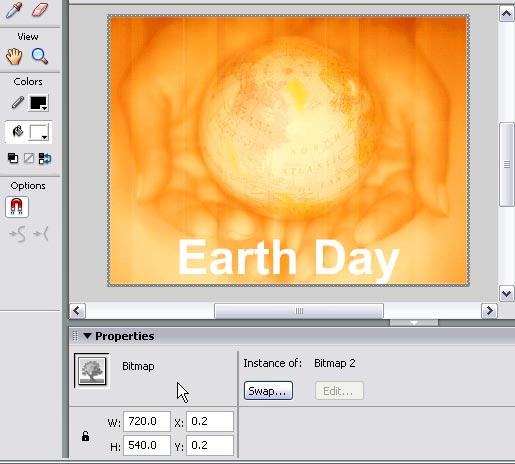
Task: Click the W width field
Action: click(147, 421)
